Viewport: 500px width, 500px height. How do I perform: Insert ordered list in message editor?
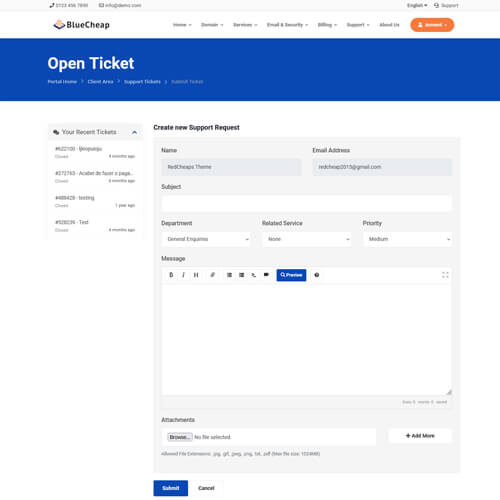[242, 275]
